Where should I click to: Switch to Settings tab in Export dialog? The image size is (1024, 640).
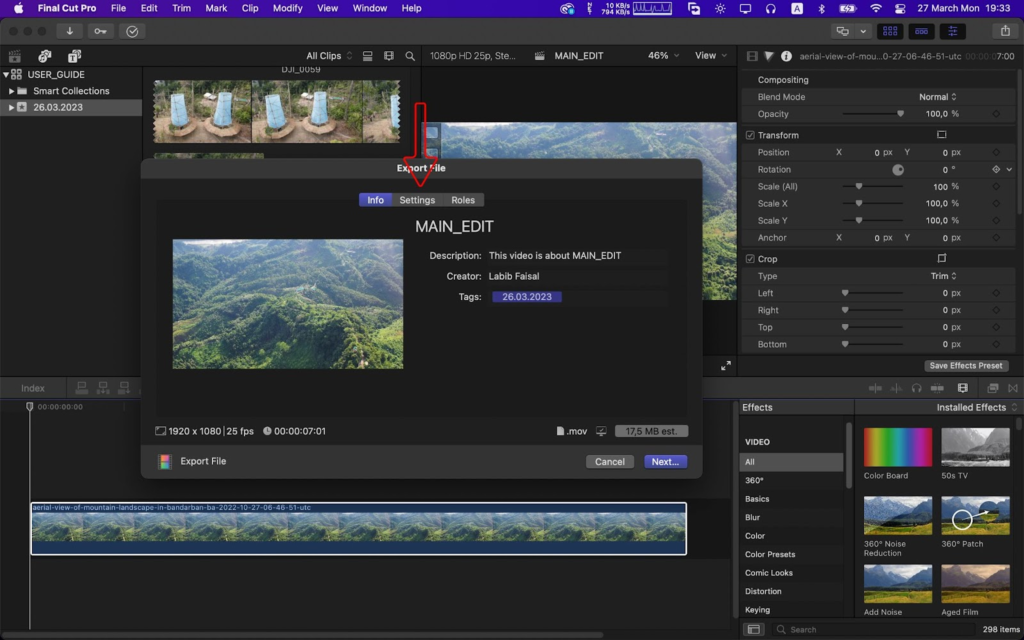(417, 200)
